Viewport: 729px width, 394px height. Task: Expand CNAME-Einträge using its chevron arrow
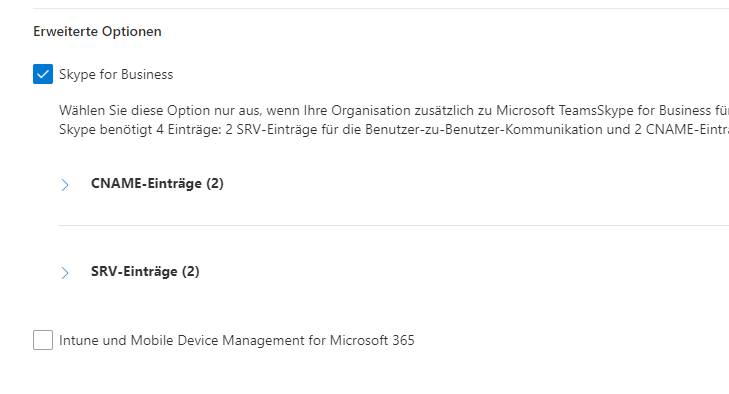click(x=65, y=185)
